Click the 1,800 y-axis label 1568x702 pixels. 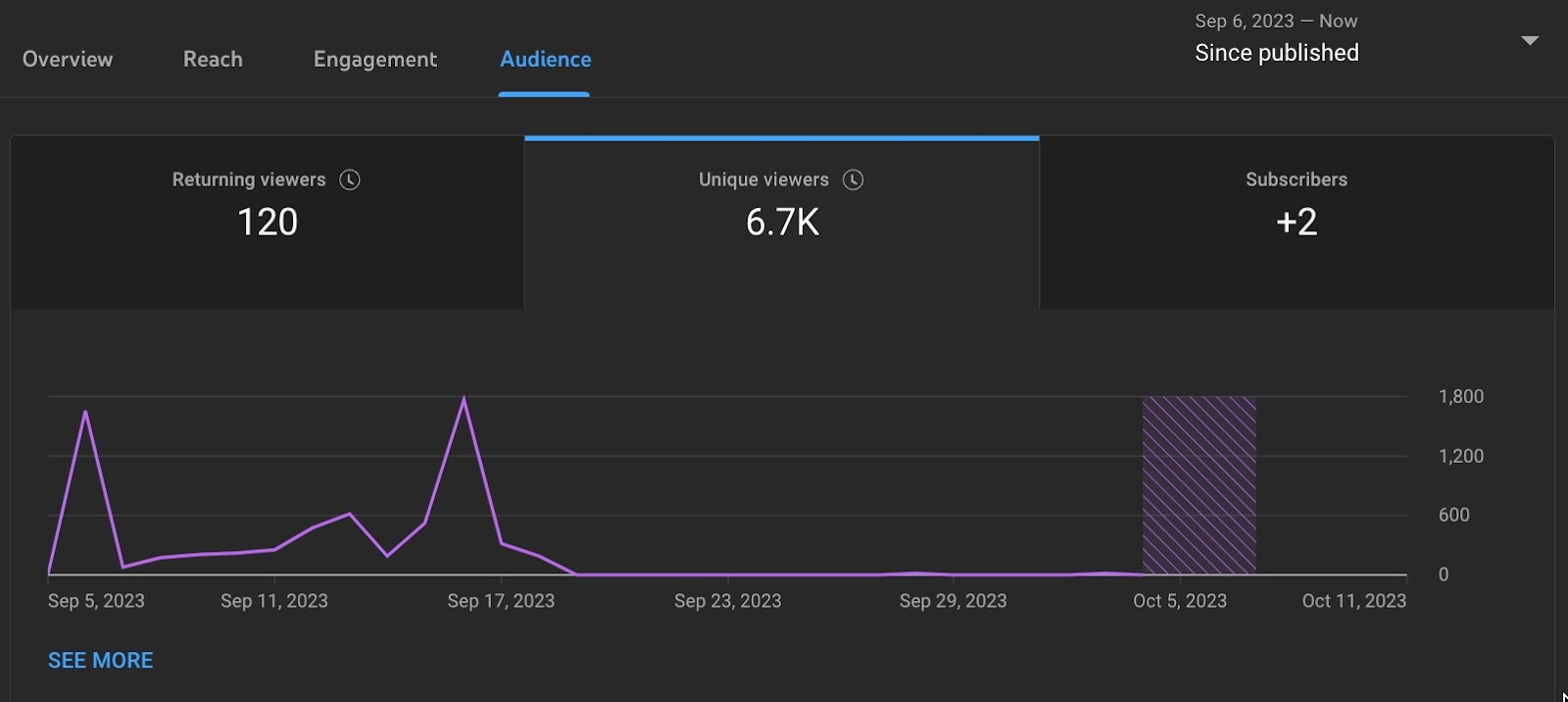[1460, 397]
